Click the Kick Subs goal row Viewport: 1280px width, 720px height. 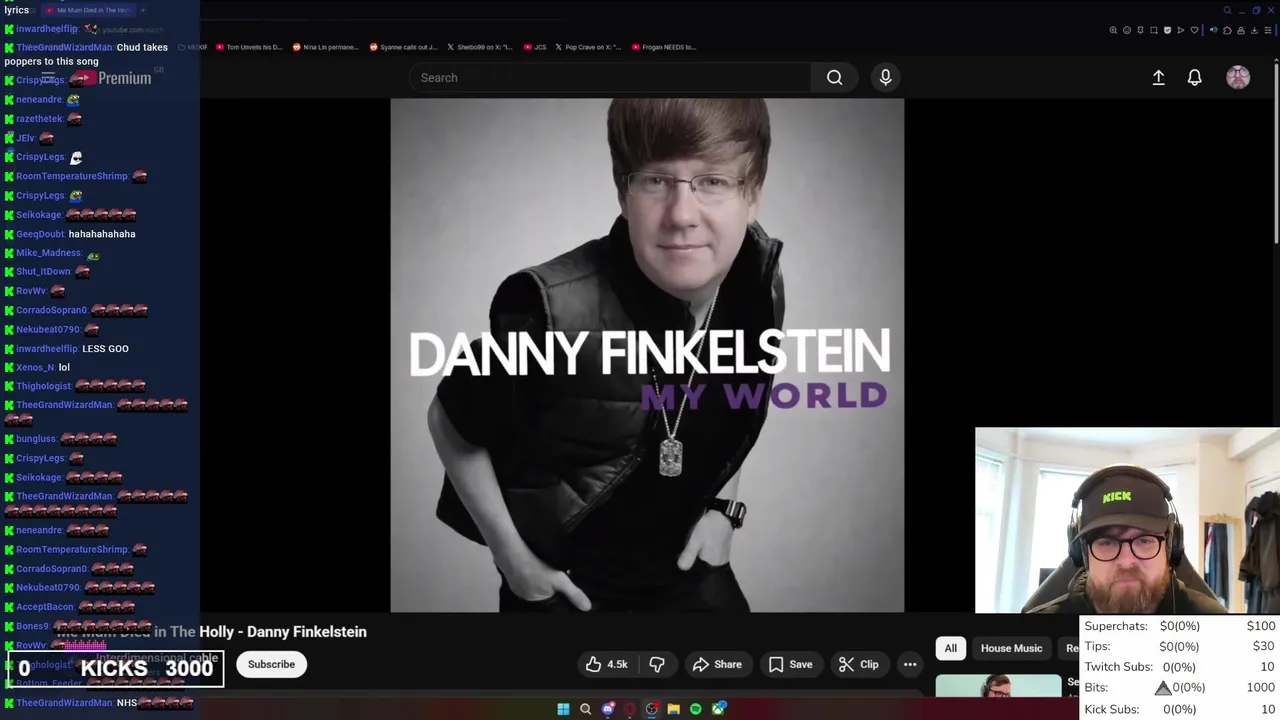(x=1180, y=709)
